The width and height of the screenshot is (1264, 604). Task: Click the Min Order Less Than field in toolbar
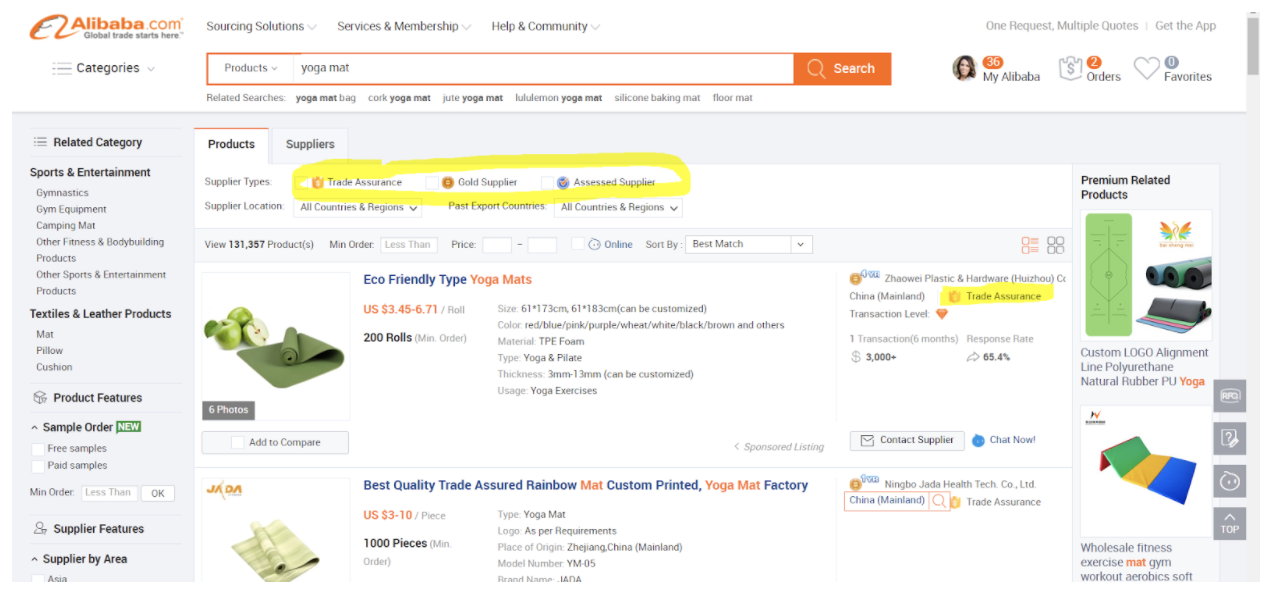click(407, 244)
